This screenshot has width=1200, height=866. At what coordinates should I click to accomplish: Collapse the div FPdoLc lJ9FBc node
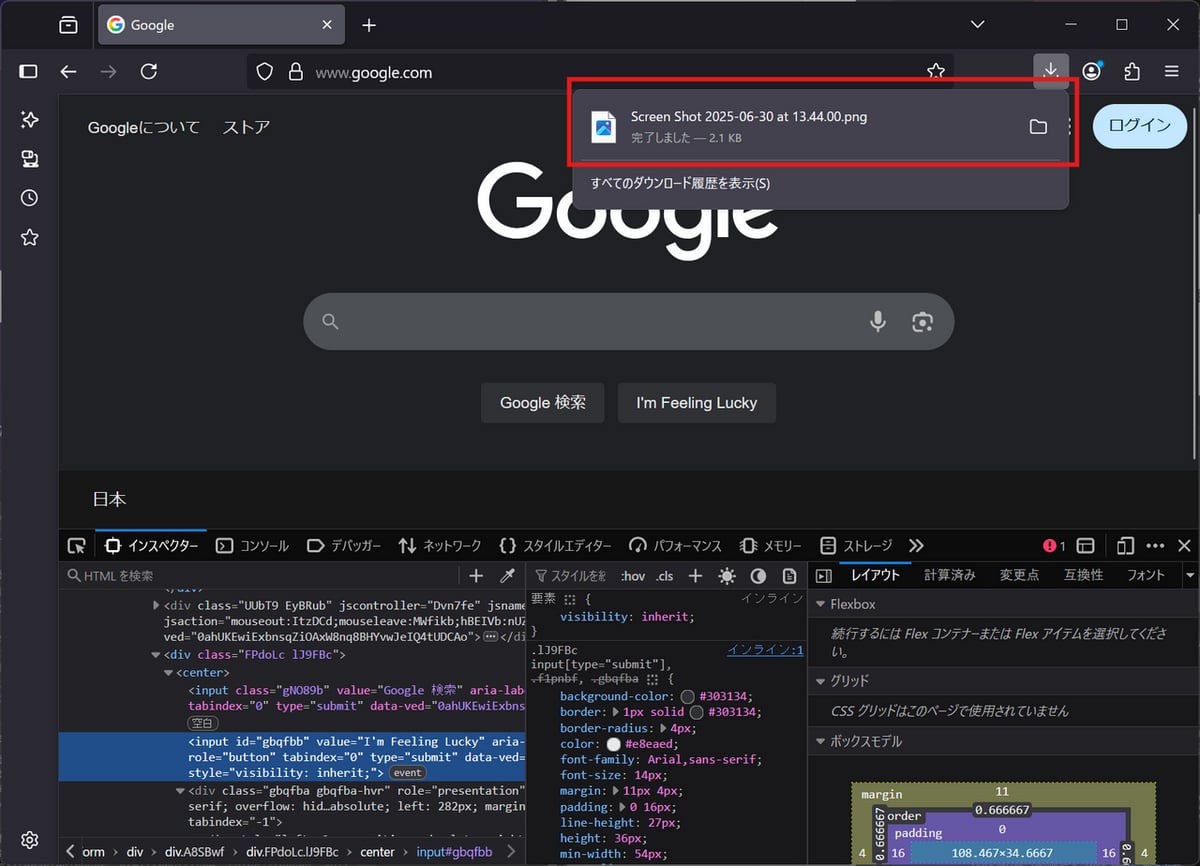(x=156, y=655)
